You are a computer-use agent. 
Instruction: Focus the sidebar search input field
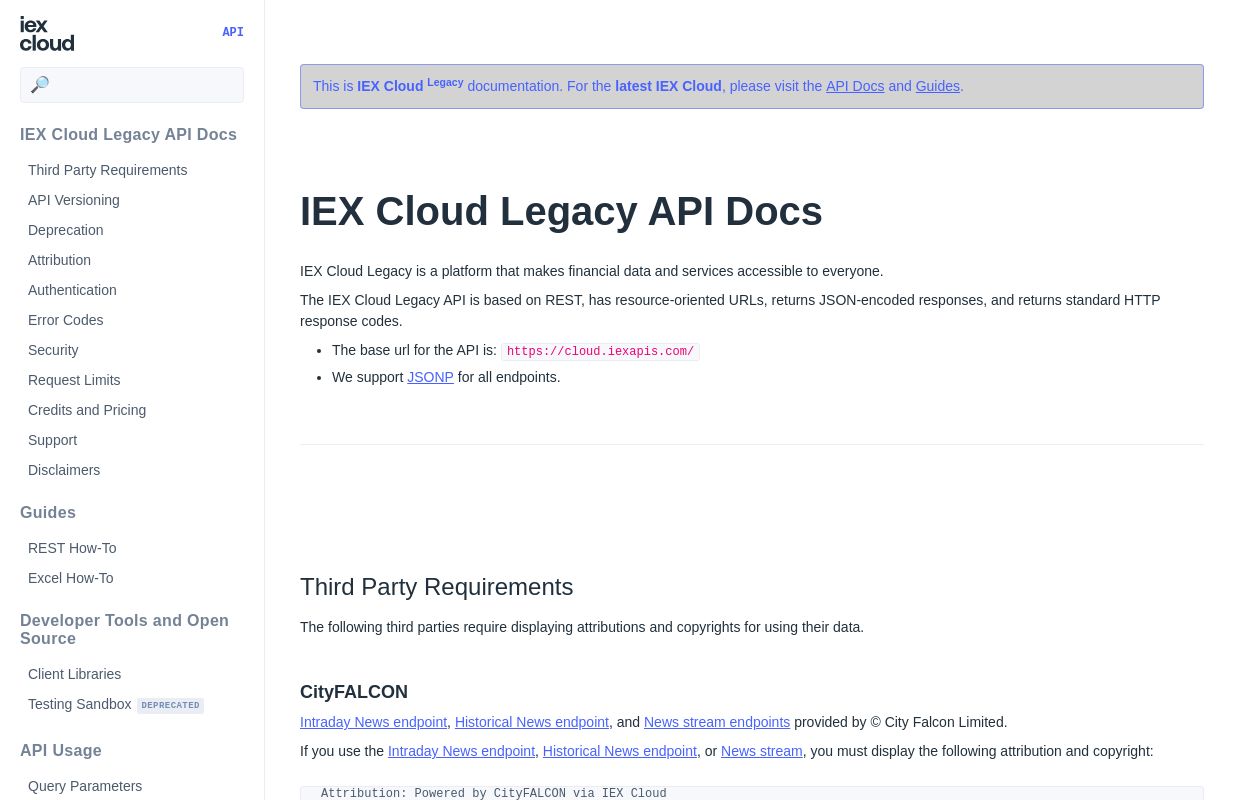(145, 85)
